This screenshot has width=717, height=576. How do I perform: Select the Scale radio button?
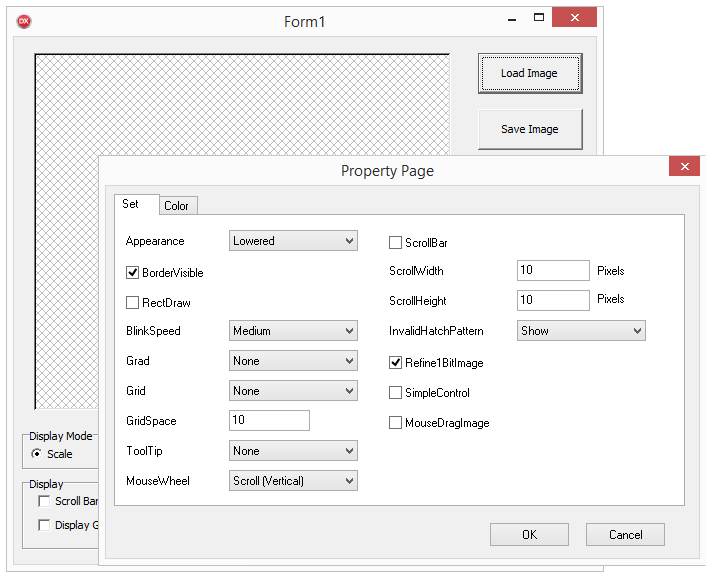coord(38,454)
